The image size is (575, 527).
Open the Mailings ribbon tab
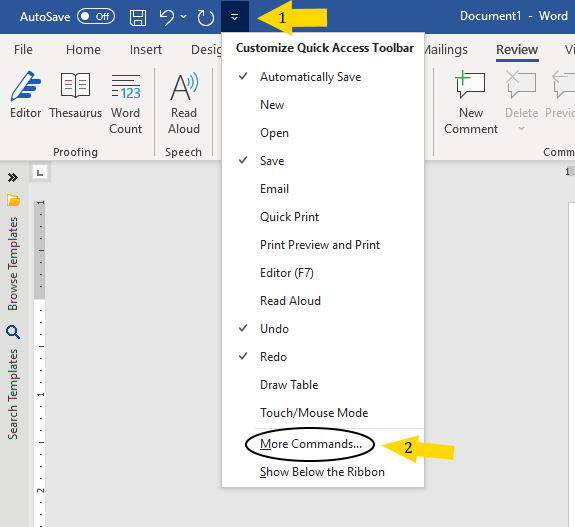[446, 50]
